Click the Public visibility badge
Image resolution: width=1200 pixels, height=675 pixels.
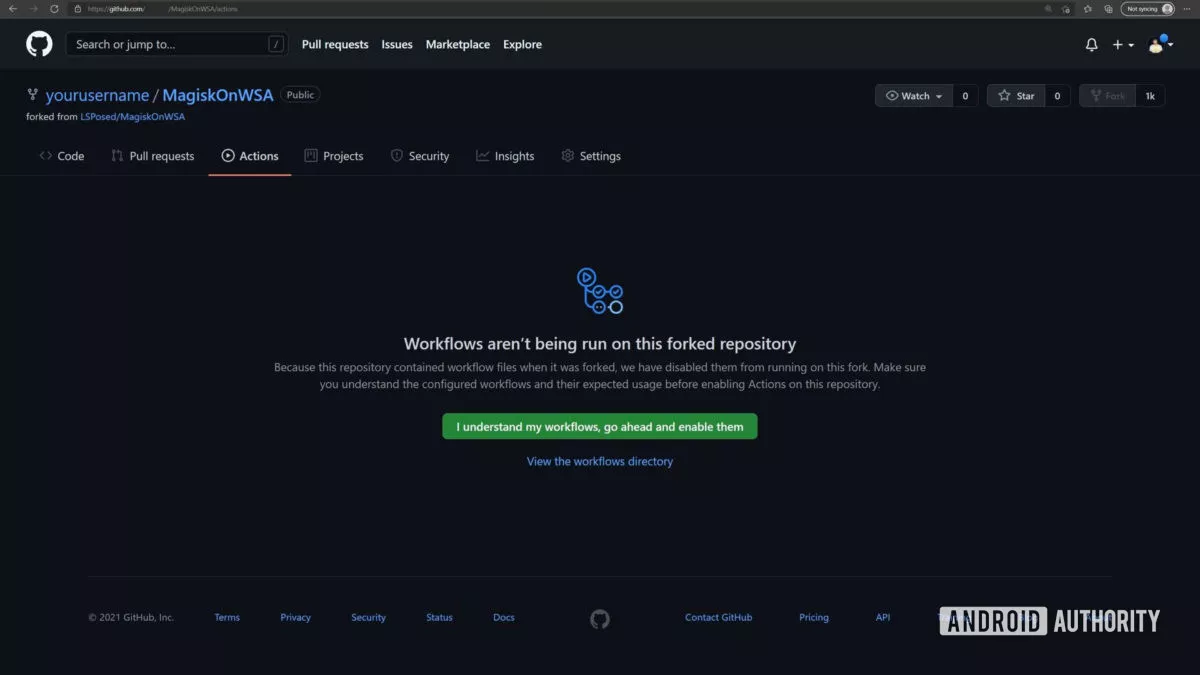click(300, 95)
